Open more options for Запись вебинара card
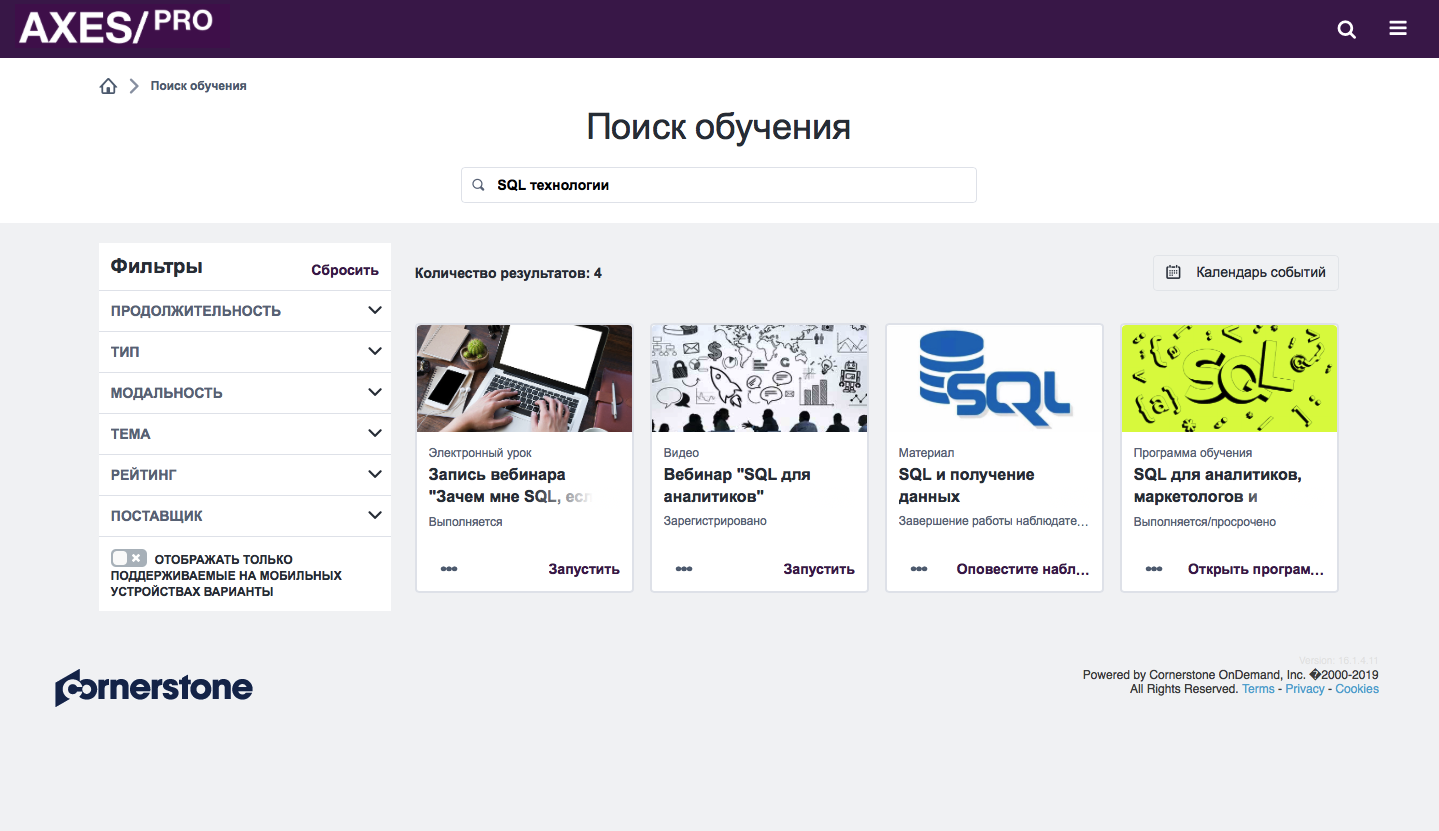The width and height of the screenshot is (1439, 831). pos(449,569)
